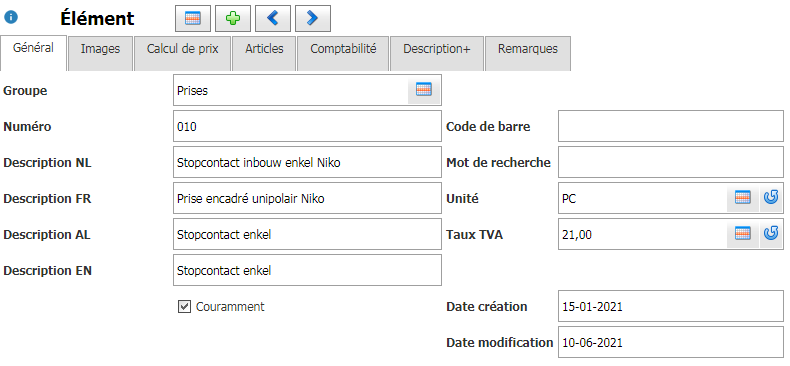Click the Description FR label

coord(47,199)
